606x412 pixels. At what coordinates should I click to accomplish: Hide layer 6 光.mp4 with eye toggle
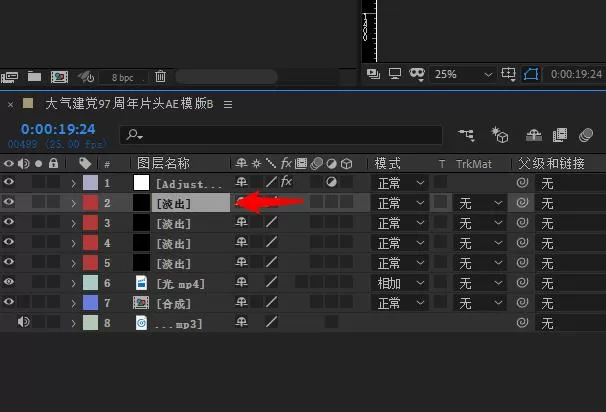point(9,282)
